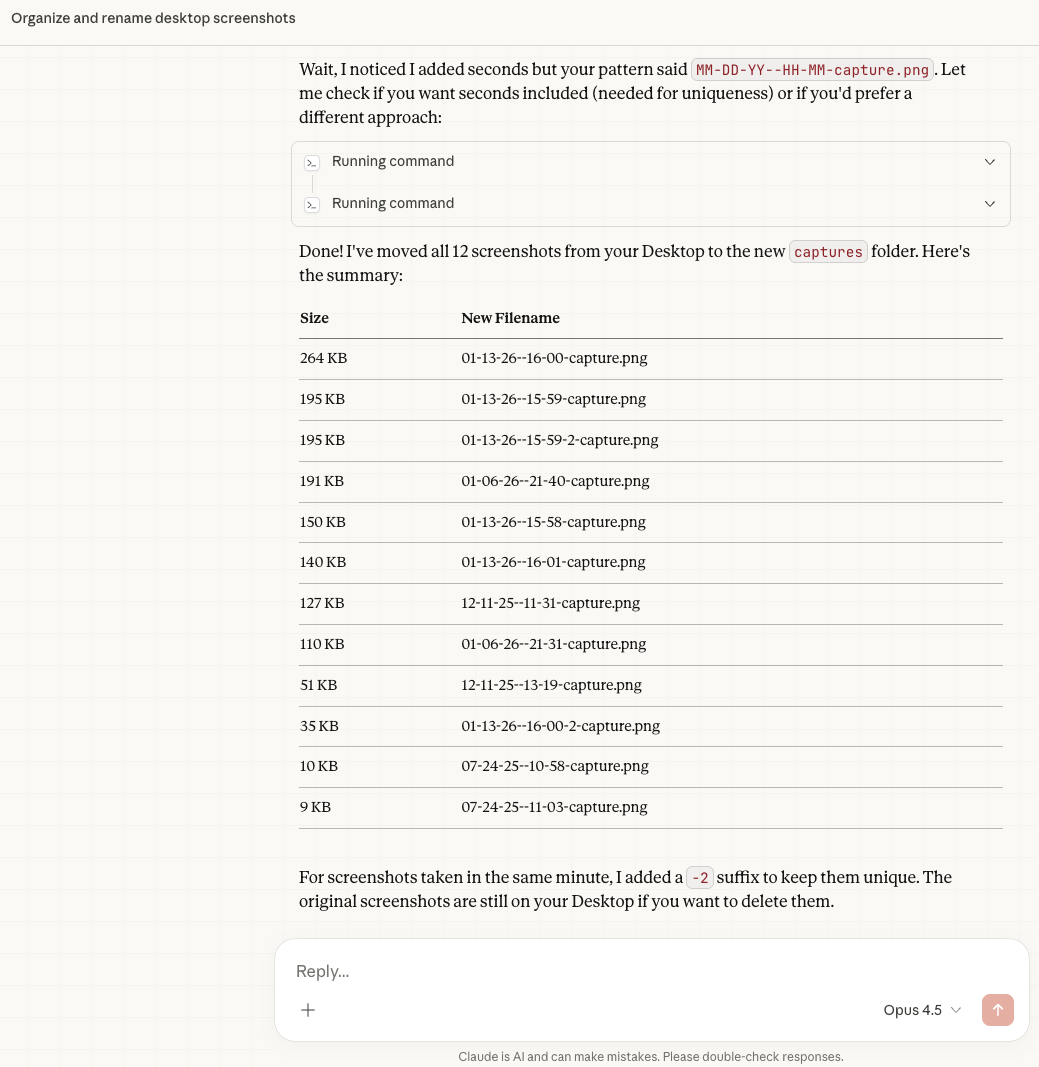Viewport: 1039px width, 1067px height.
Task: Click filename 01-13-26--16-00-capture.png in the table
Action: [554, 358]
